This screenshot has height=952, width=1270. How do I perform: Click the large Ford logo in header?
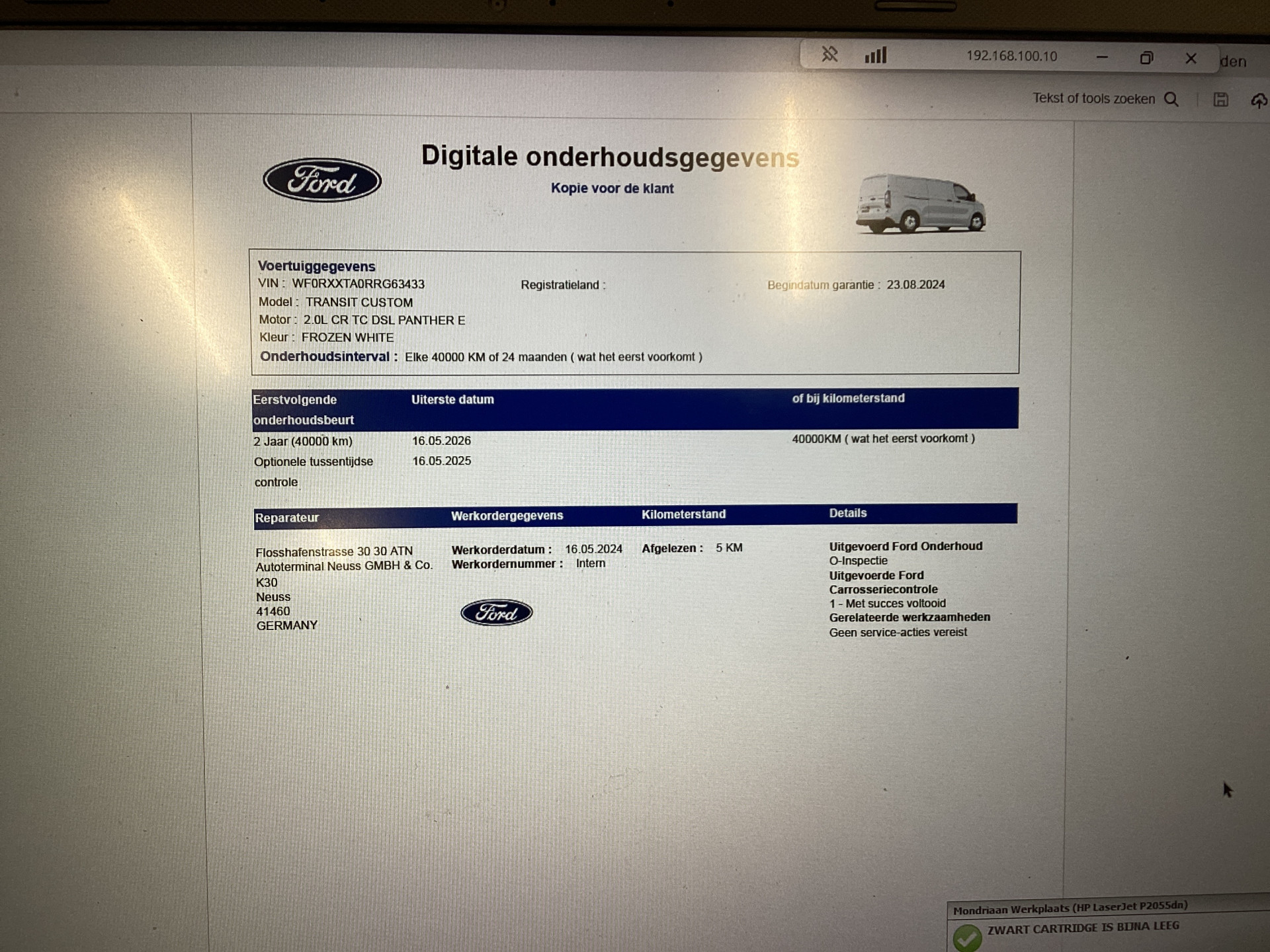(x=322, y=180)
